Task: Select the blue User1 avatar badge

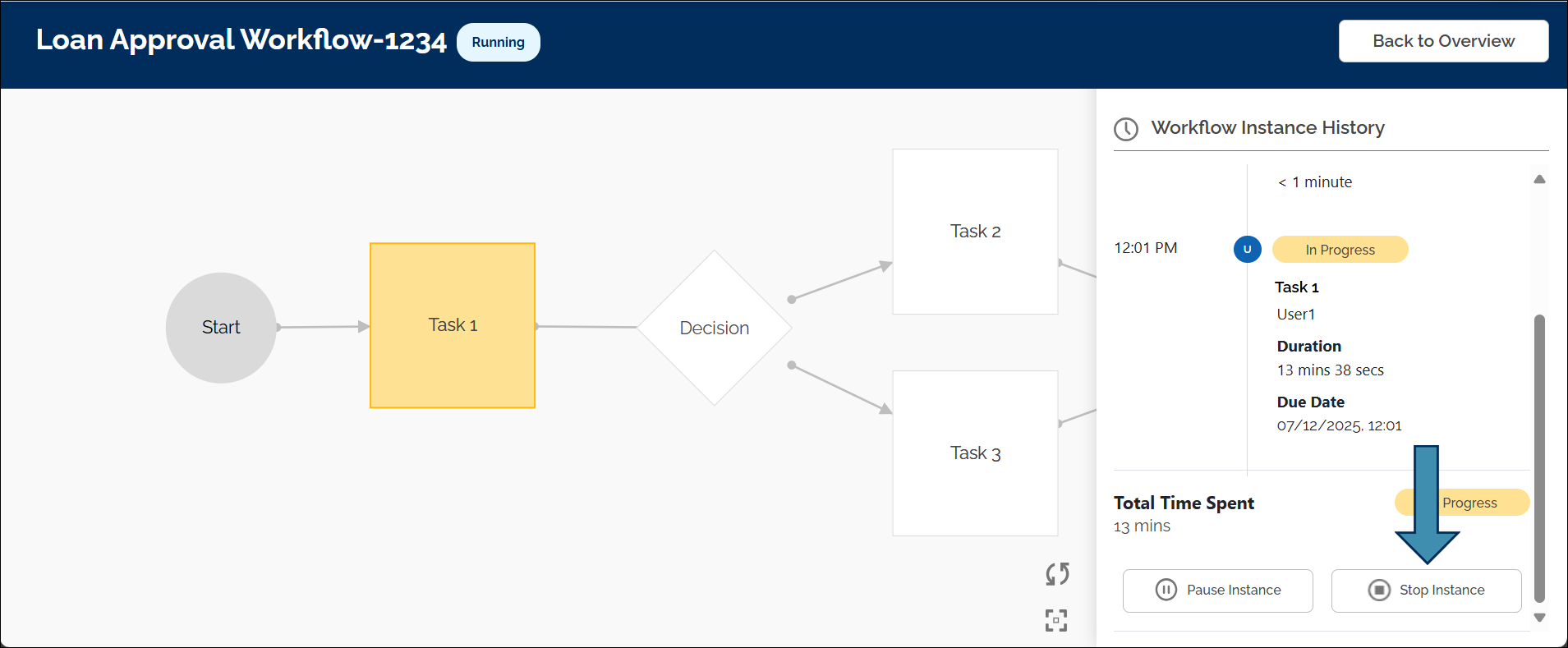Action: tap(1247, 249)
